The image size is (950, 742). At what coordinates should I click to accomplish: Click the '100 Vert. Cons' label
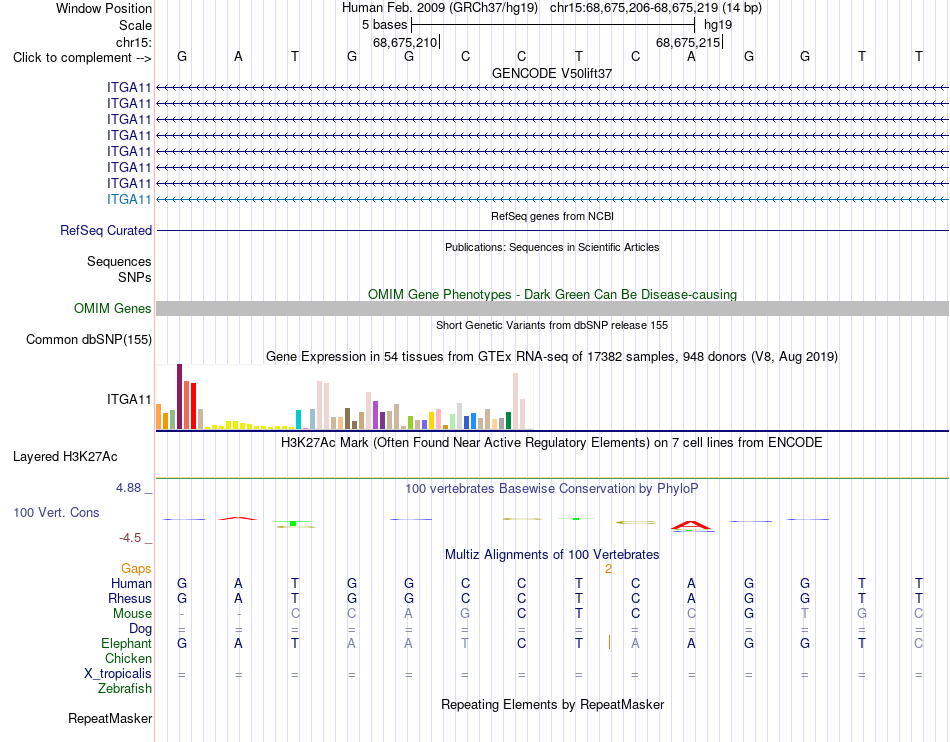(56, 512)
